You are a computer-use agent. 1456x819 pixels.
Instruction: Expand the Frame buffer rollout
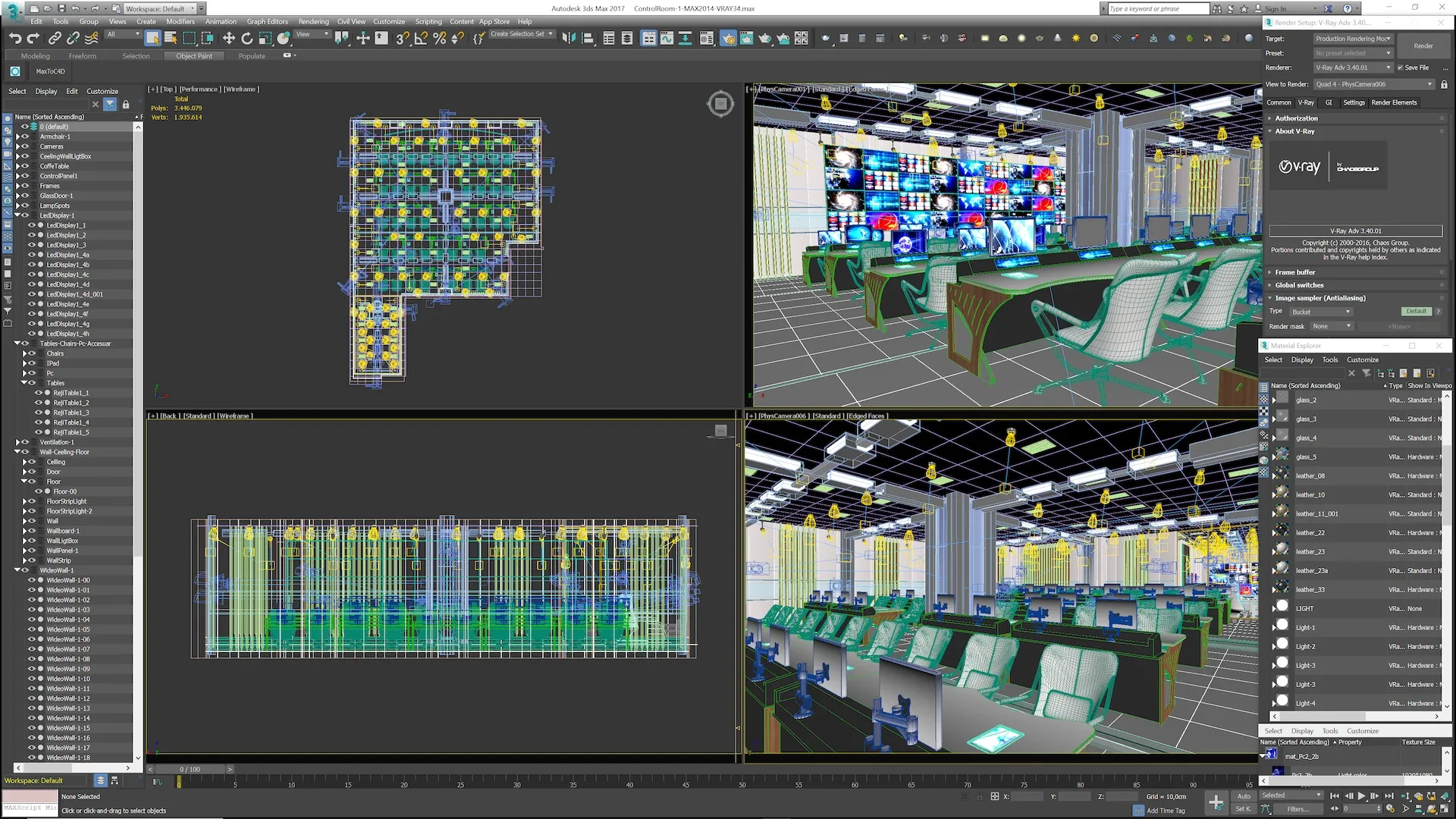coord(1294,272)
